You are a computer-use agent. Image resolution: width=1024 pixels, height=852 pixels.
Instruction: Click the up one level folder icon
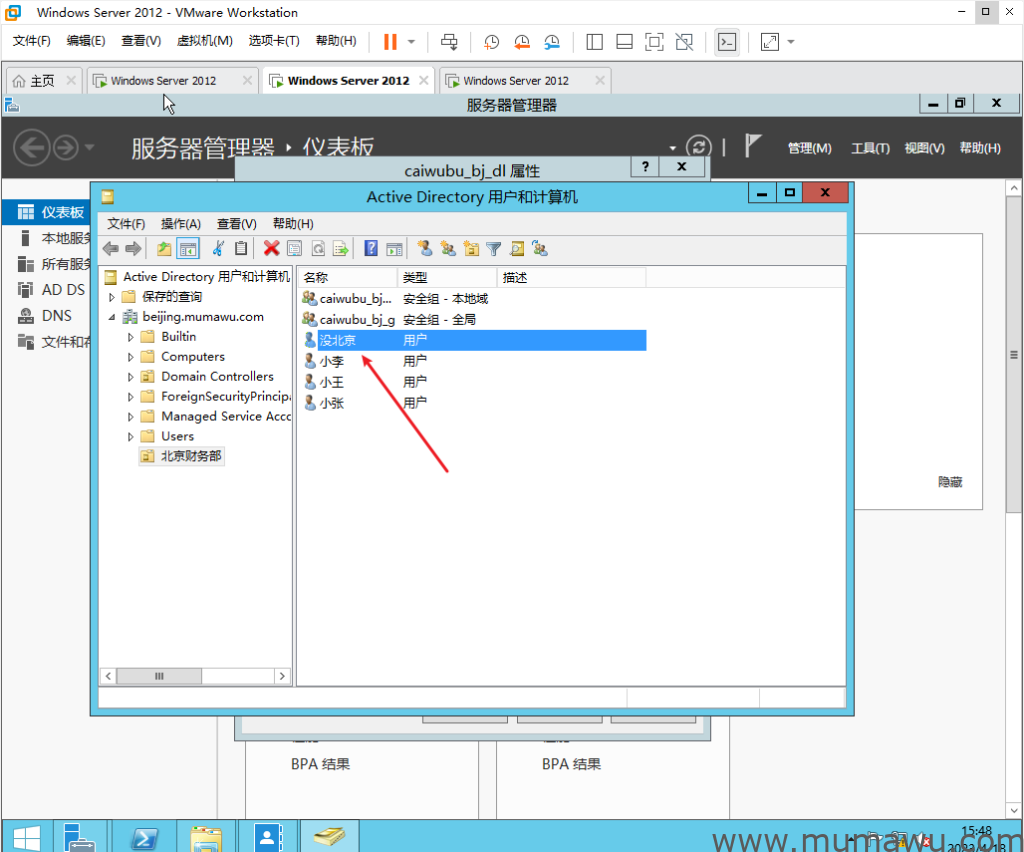click(x=164, y=249)
